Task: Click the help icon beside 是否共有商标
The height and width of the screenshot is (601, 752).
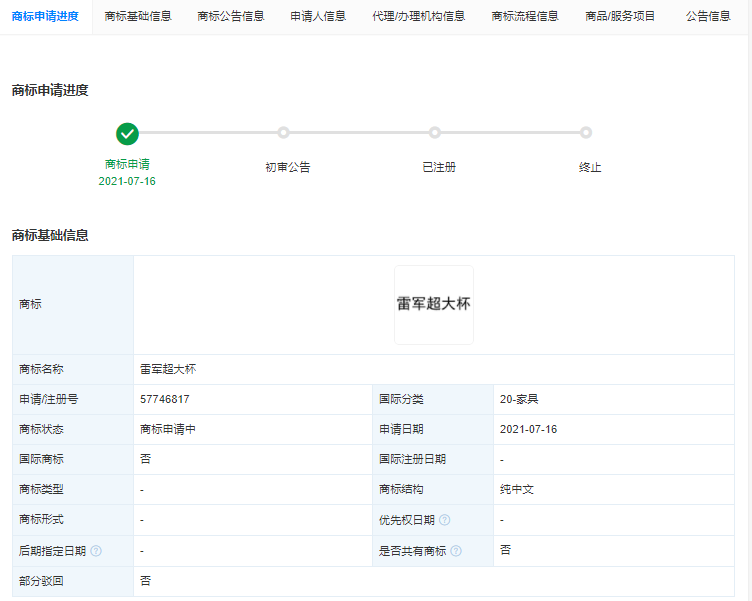Action: point(456,551)
